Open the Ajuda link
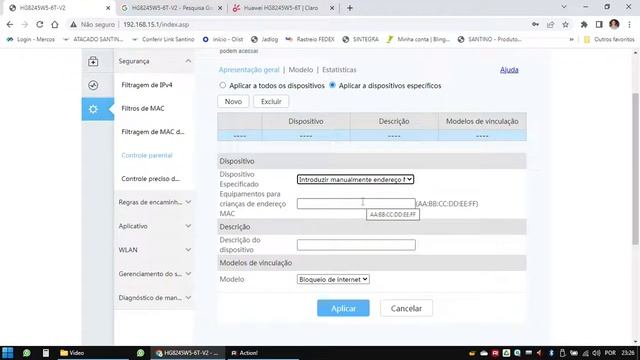The width and height of the screenshot is (640, 360). [x=509, y=70]
